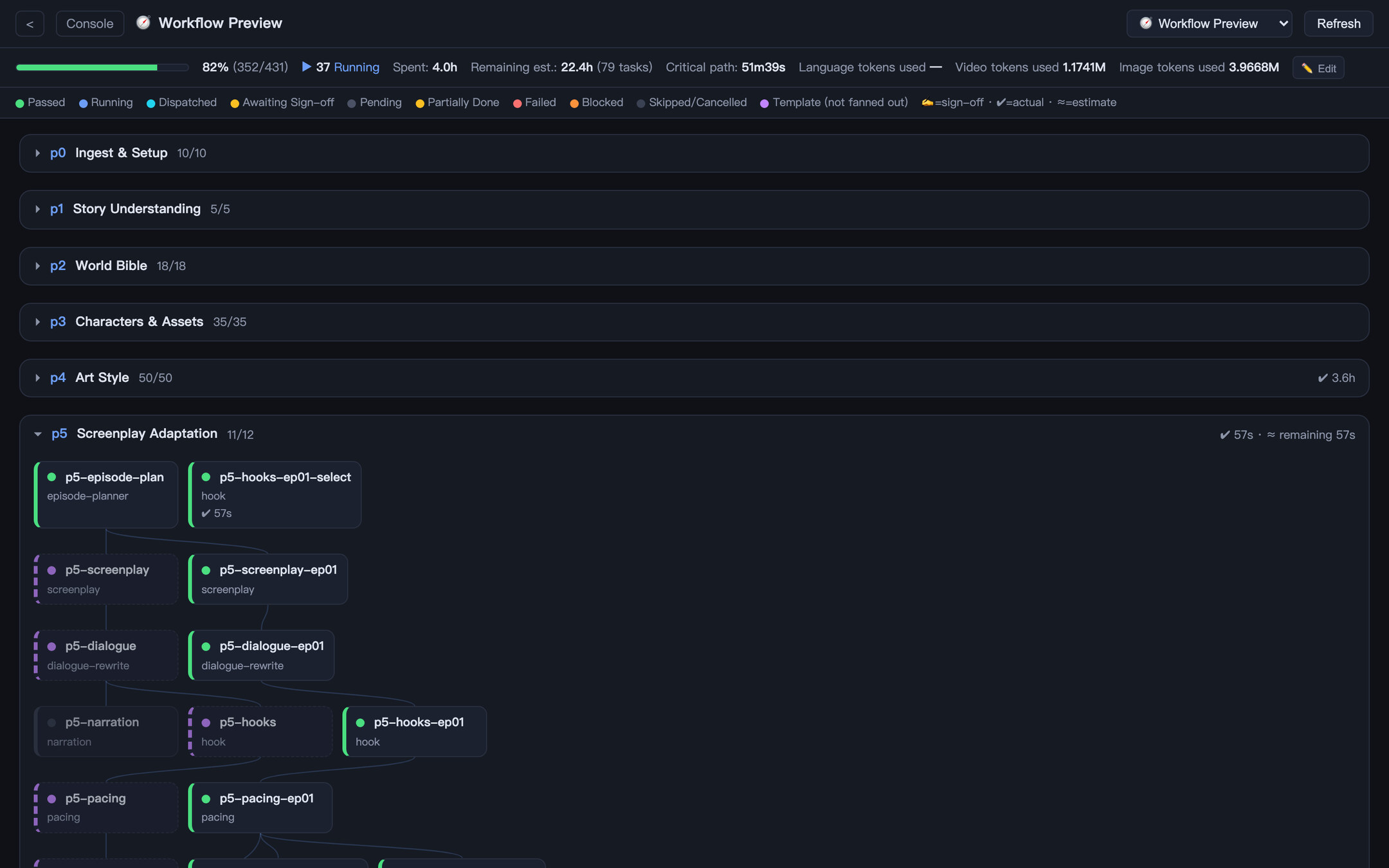Expand the p0 Ingest & Setup phase
Image resolution: width=1389 pixels, height=868 pixels.
(694, 153)
